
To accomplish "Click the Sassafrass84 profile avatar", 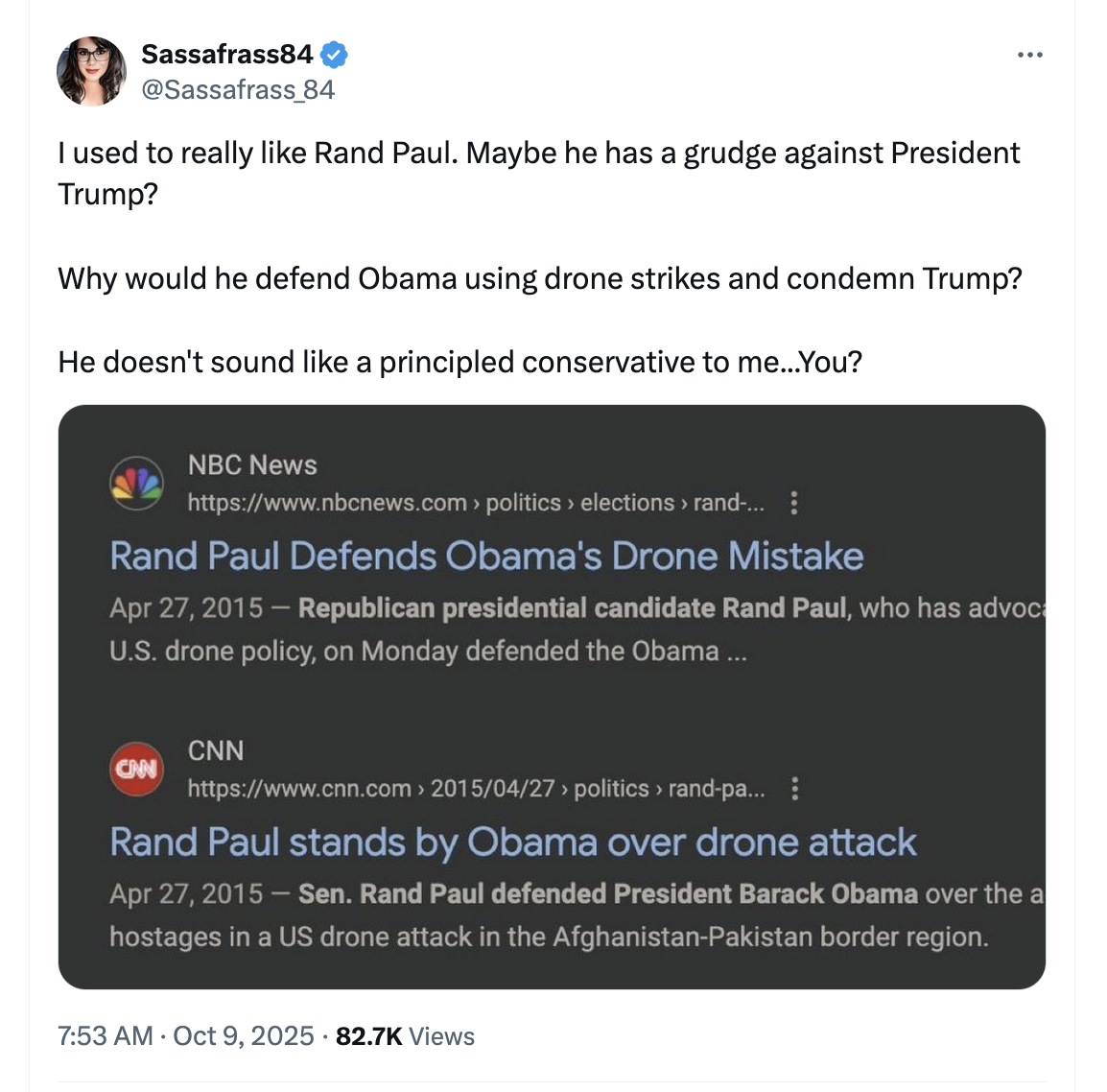I will [x=91, y=72].
